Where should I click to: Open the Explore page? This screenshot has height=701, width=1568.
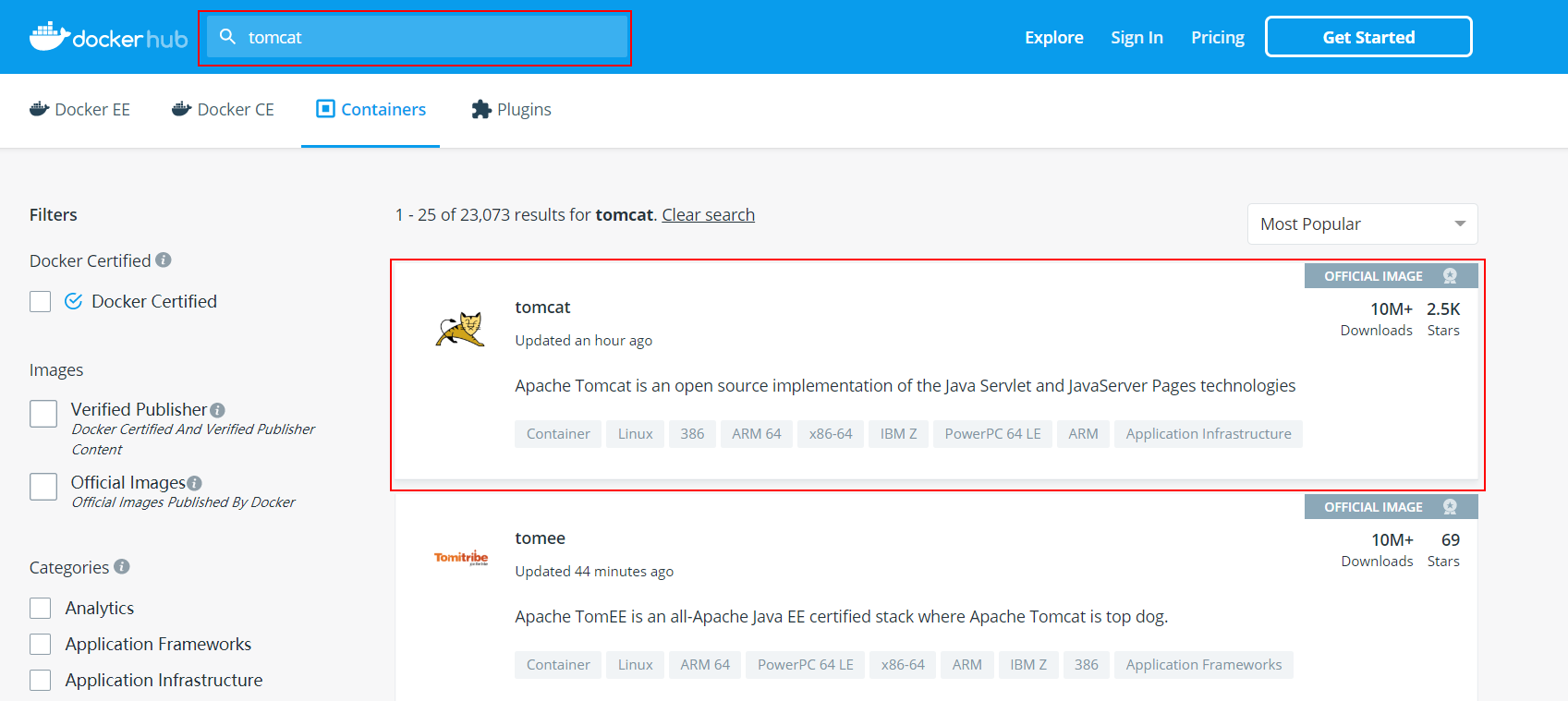[x=1053, y=37]
